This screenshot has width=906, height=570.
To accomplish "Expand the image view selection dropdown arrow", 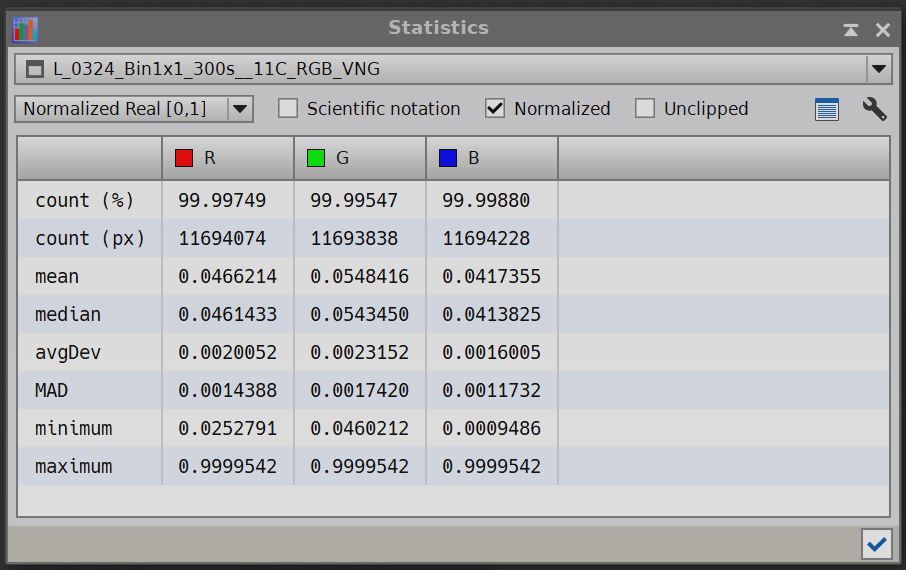I will (879, 69).
